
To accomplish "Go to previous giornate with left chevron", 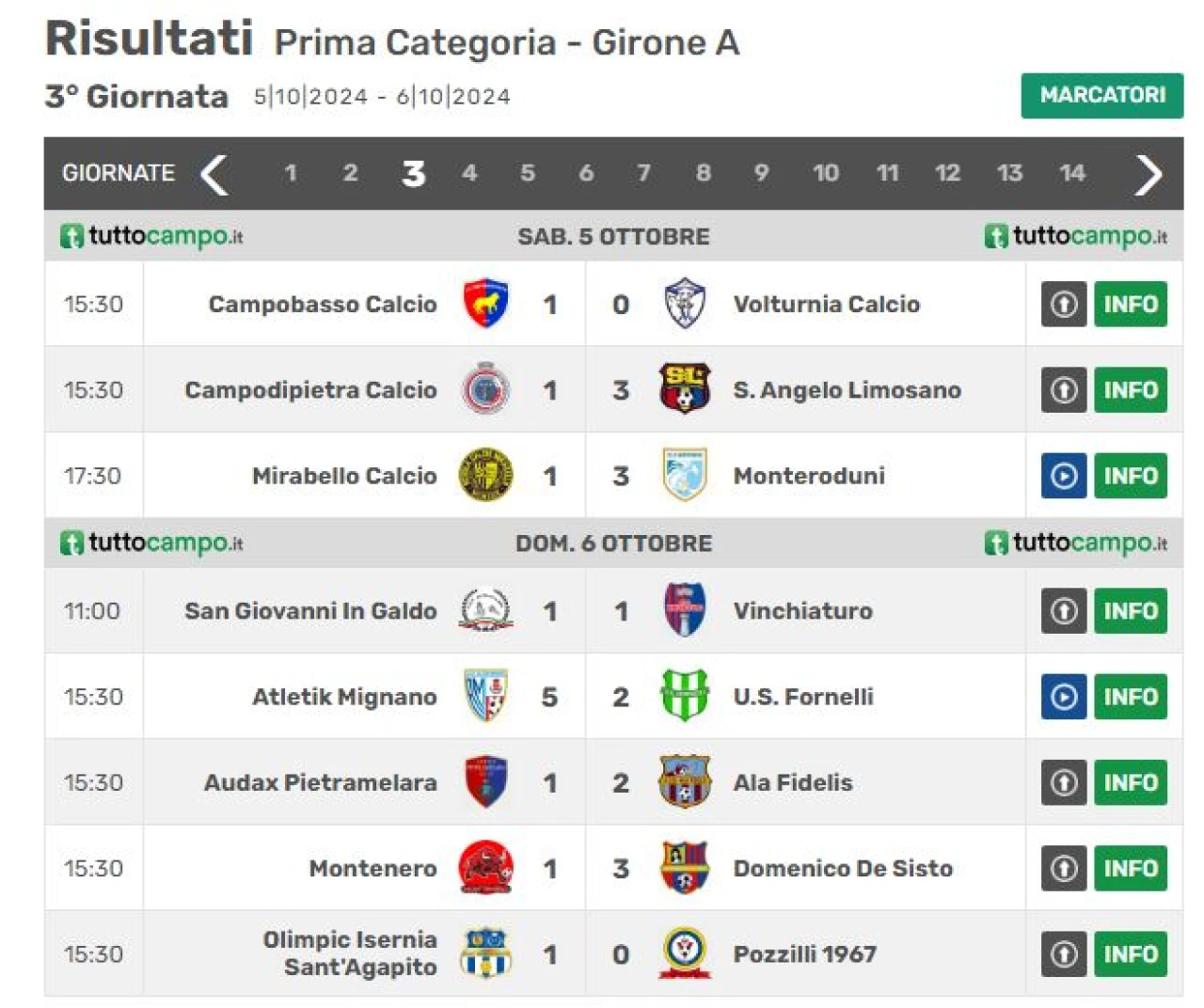I will (214, 174).
